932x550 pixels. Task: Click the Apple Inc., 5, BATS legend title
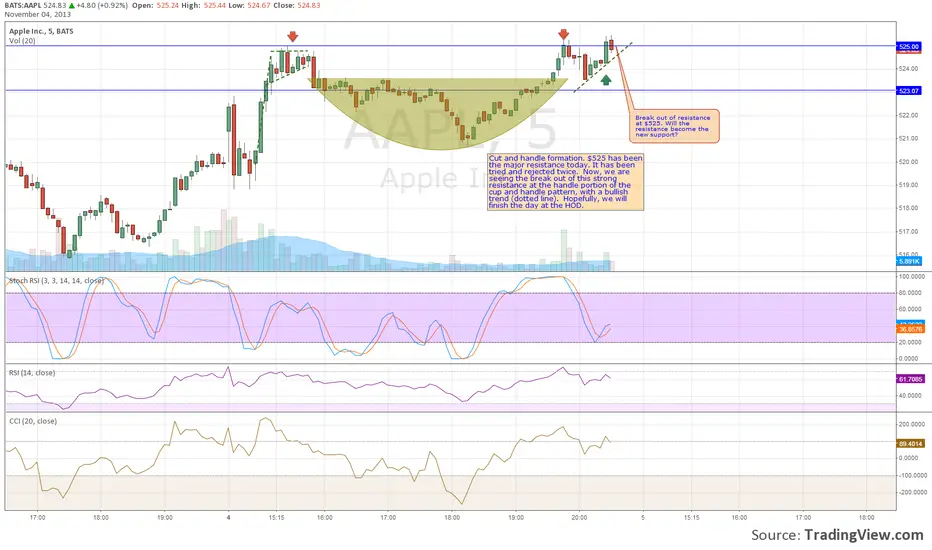pos(42,31)
